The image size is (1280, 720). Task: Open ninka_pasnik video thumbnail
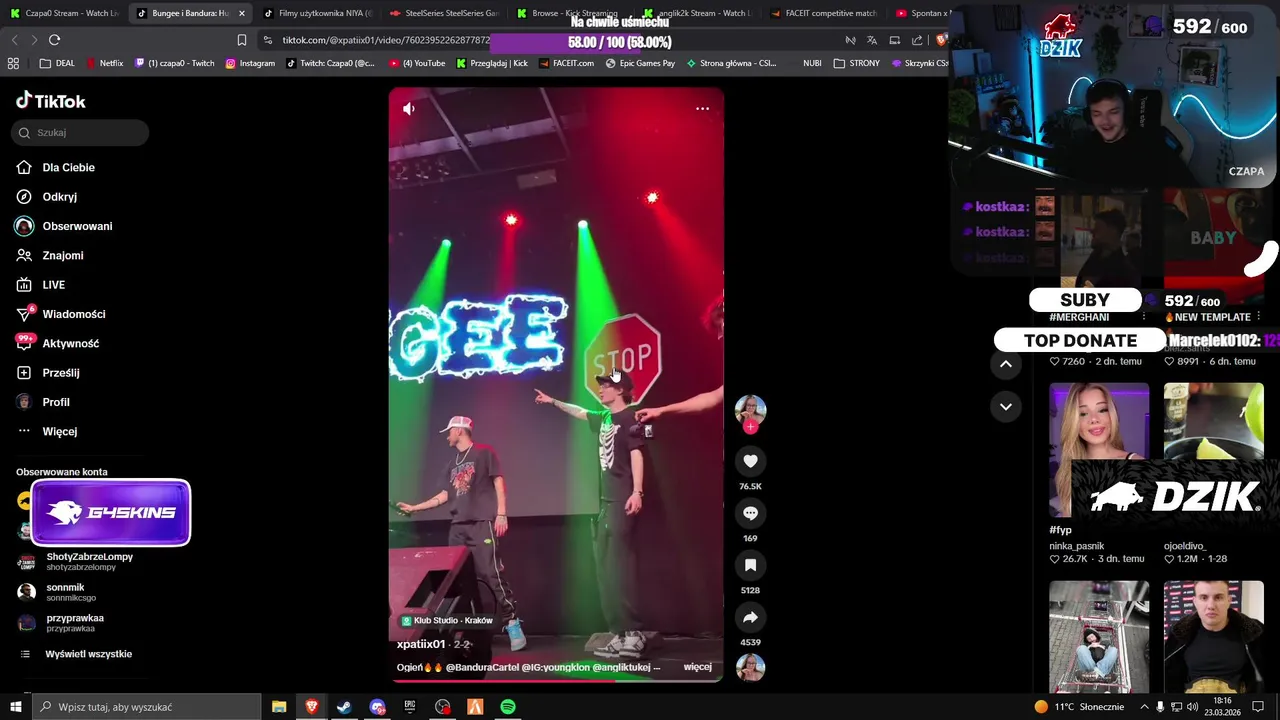tap(1099, 450)
